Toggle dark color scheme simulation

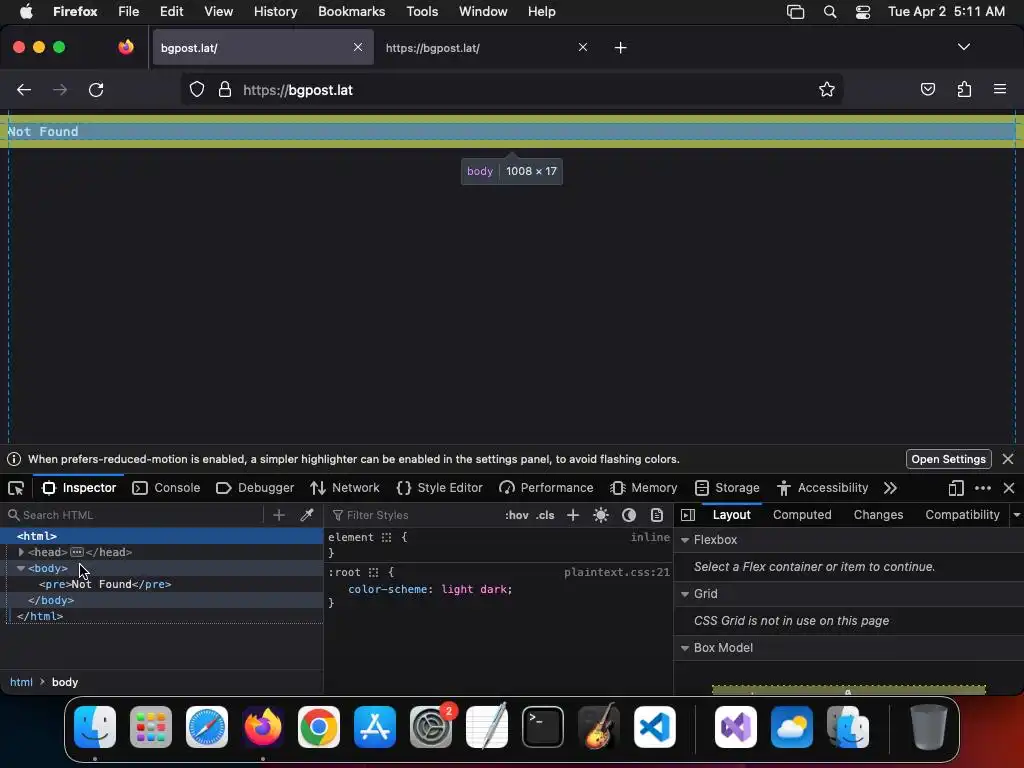coord(629,515)
